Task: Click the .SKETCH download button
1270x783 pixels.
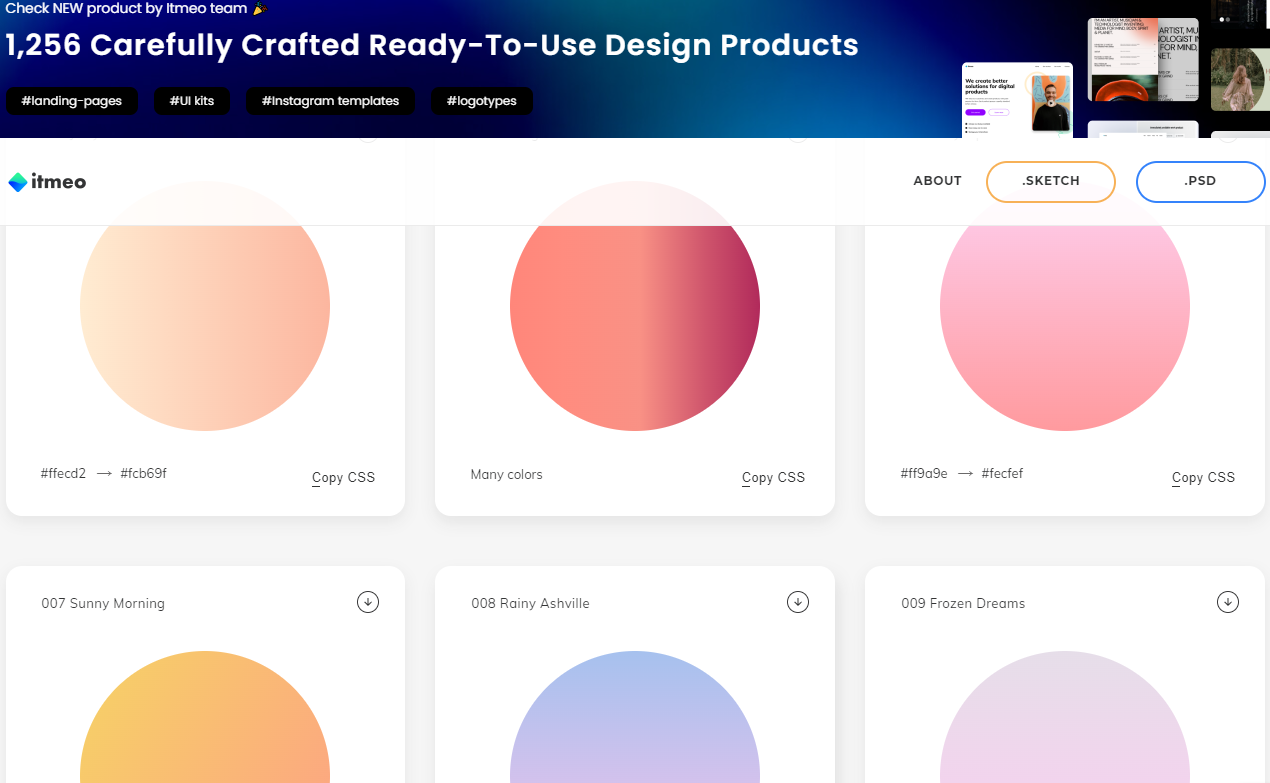Action: coord(1051,182)
